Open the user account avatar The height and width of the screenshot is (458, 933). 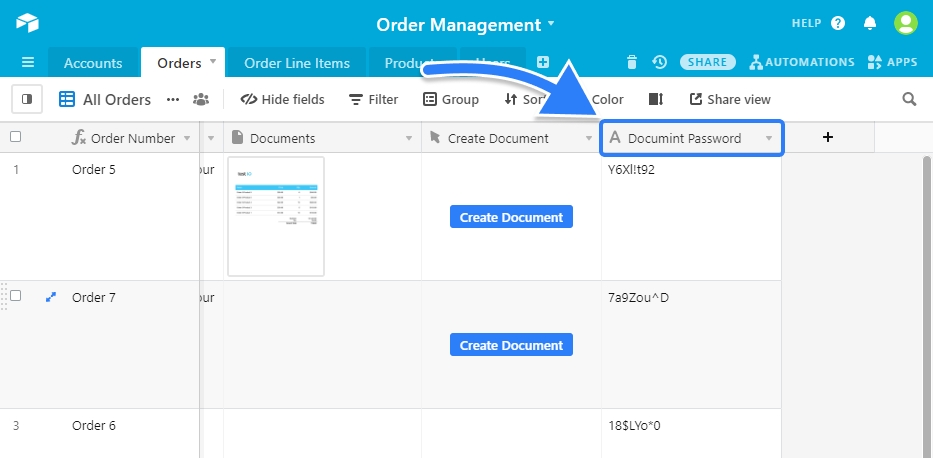point(905,23)
